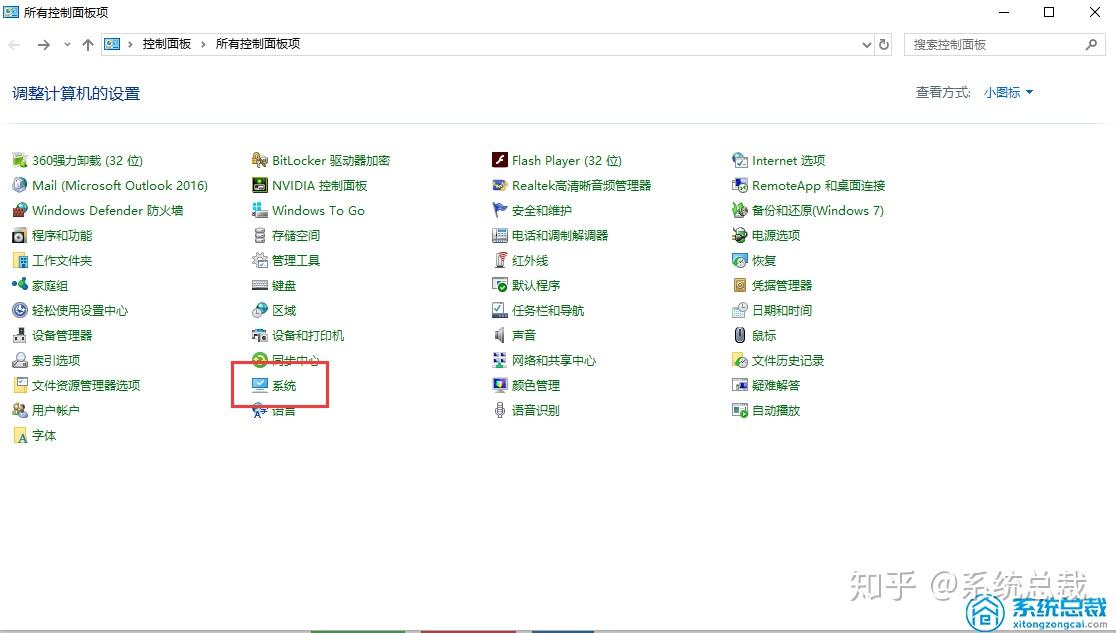The height and width of the screenshot is (633, 1116).
Task: Open the 360强力卸载 (32 位) icon
Action: tap(20, 160)
